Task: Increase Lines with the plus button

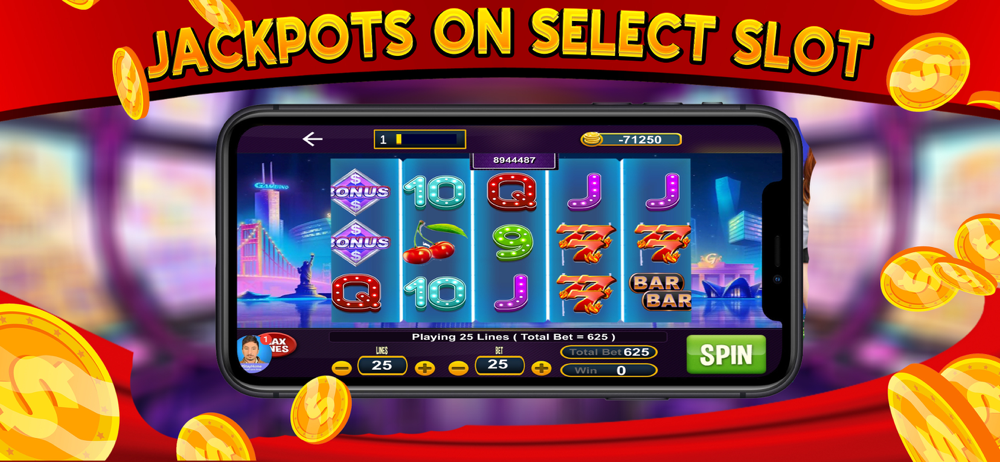Action: pos(425,368)
